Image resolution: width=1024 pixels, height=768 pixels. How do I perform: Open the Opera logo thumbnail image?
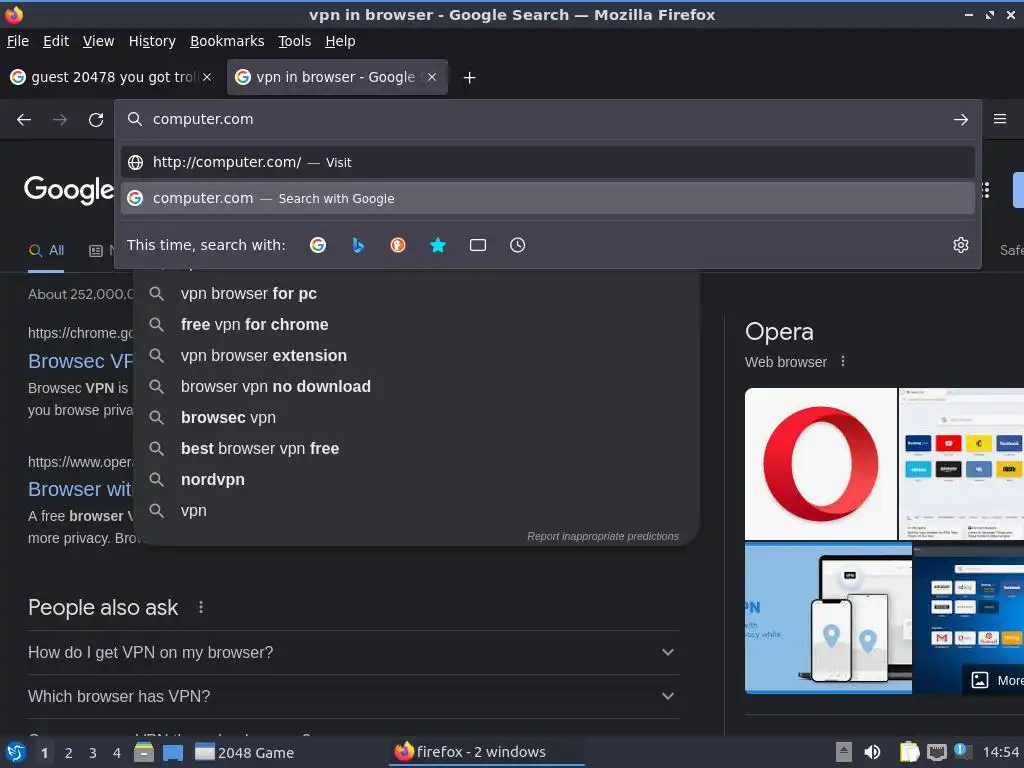[x=820, y=464]
